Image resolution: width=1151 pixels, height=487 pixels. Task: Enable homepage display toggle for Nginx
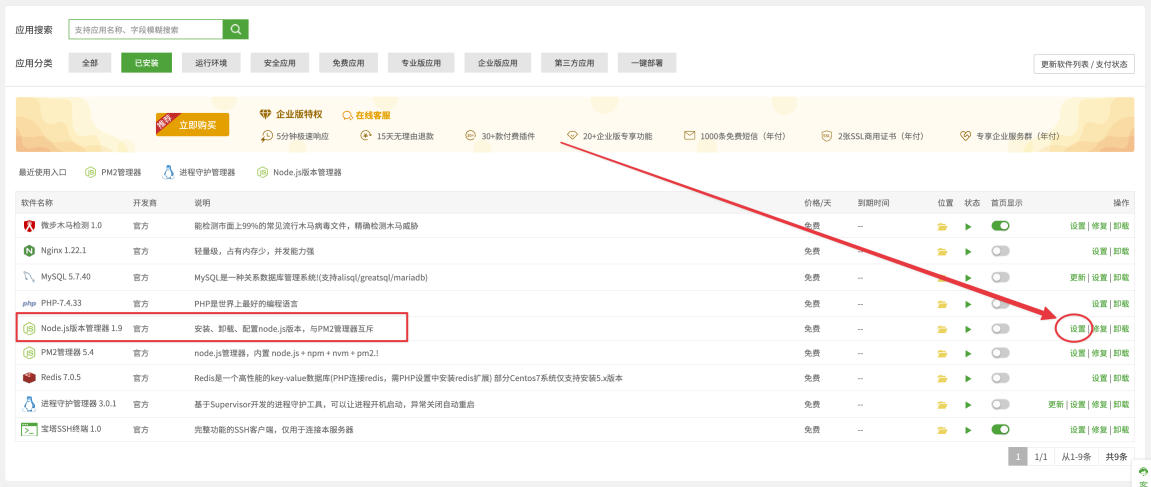tap(1000, 252)
